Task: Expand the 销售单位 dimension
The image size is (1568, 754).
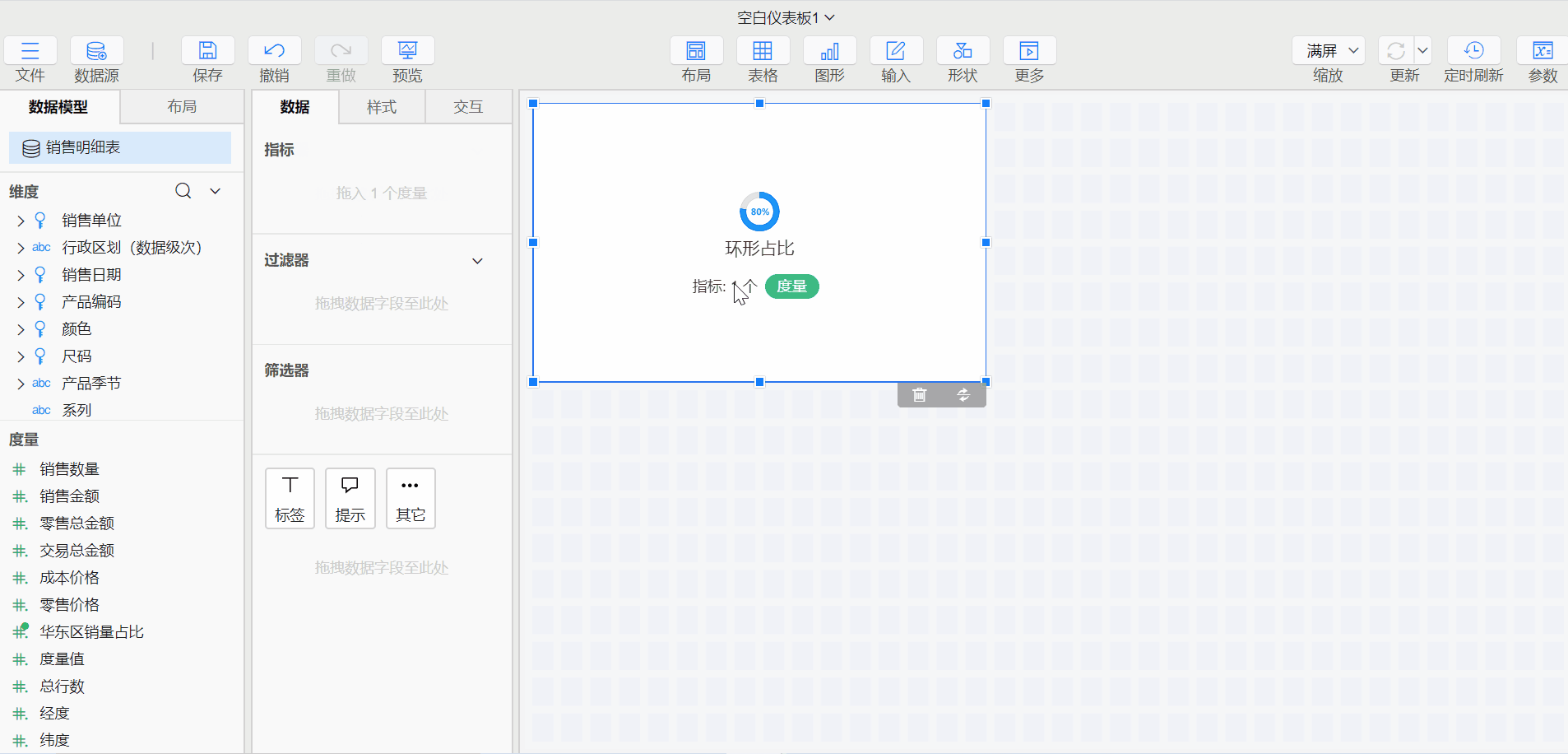Action: [x=21, y=221]
